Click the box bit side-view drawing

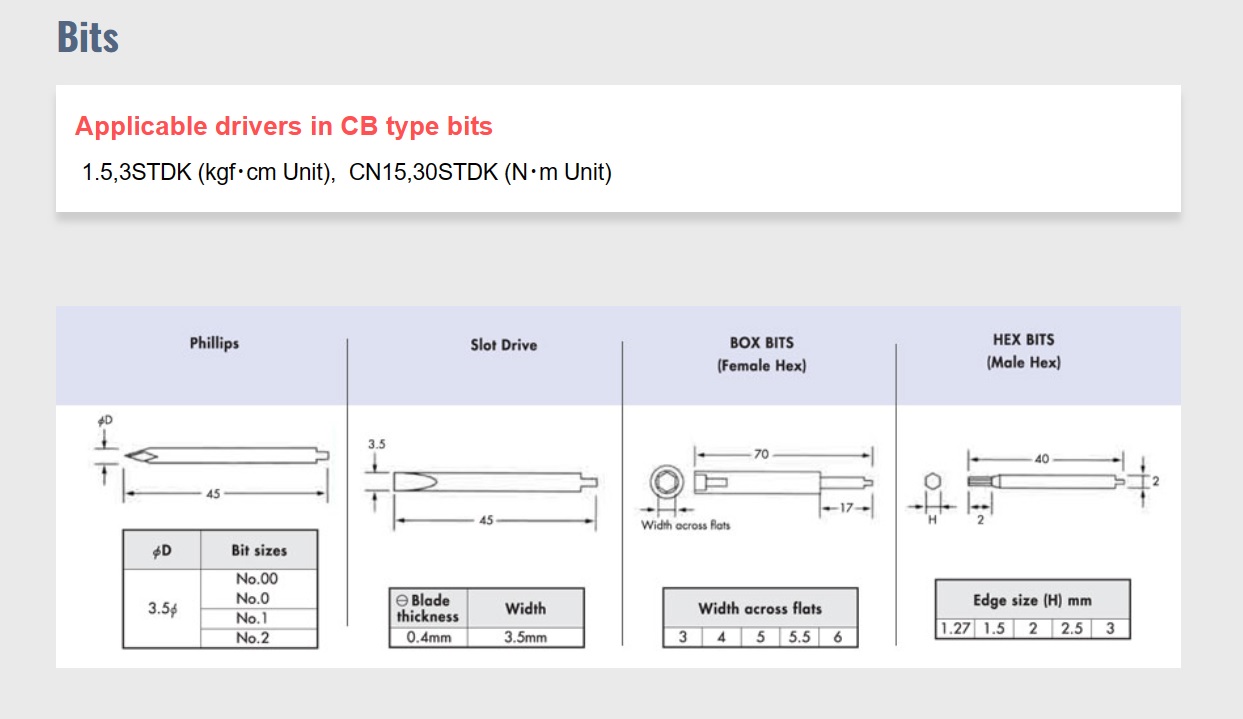(780, 484)
